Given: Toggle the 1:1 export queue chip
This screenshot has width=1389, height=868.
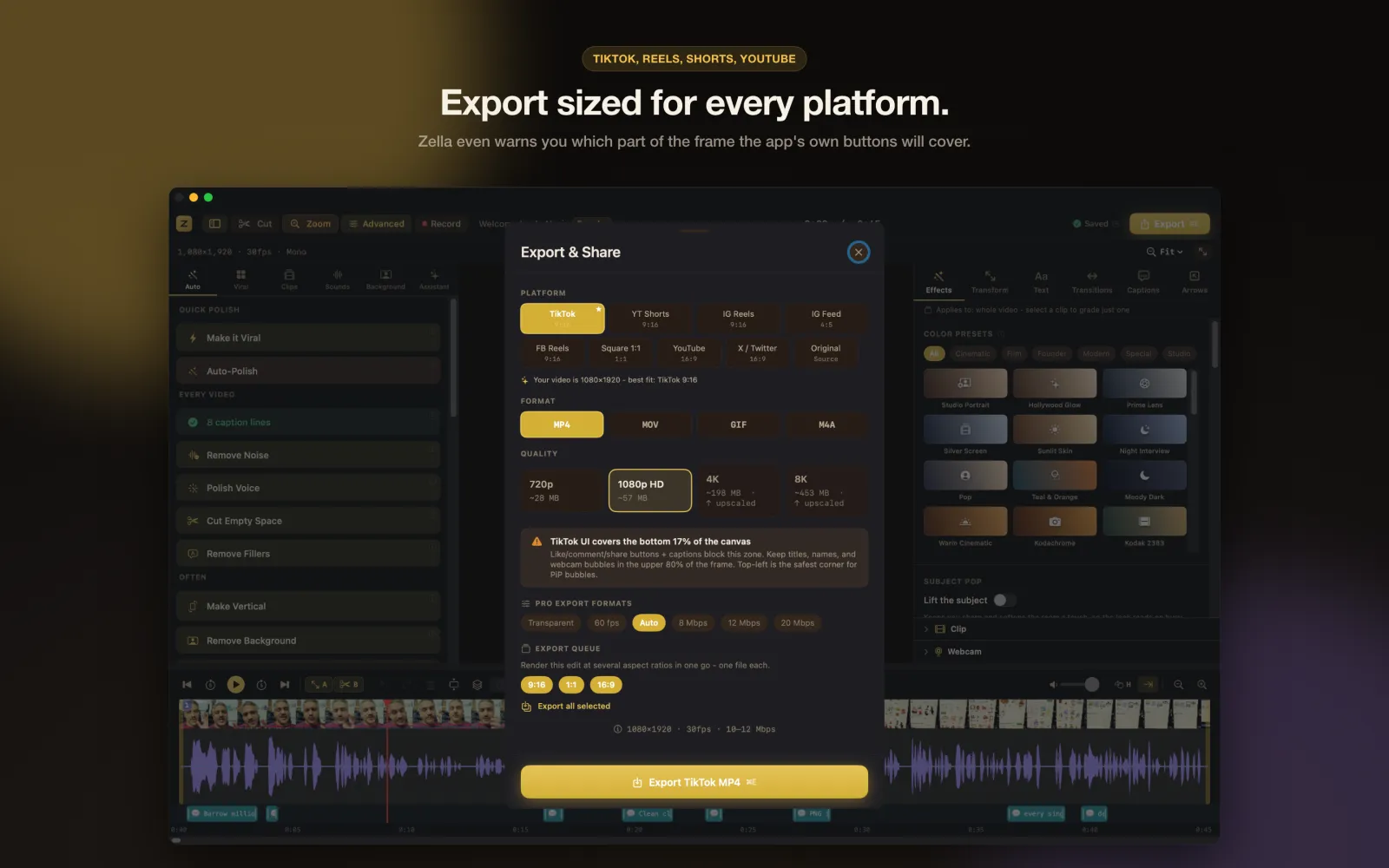Looking at the screenshot, I should [x=571, y=685].
